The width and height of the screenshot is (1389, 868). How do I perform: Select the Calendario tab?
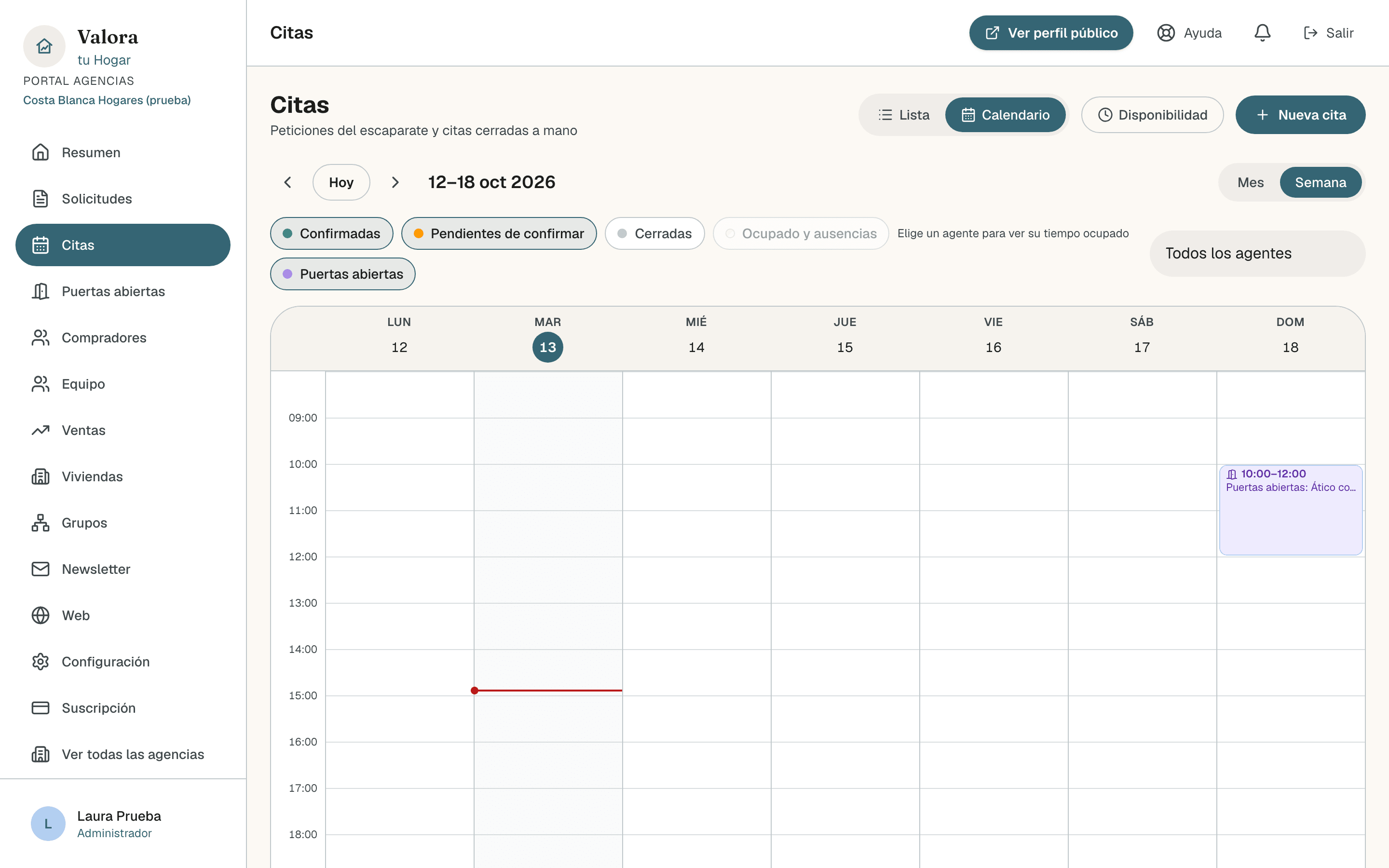[1006, 115]
